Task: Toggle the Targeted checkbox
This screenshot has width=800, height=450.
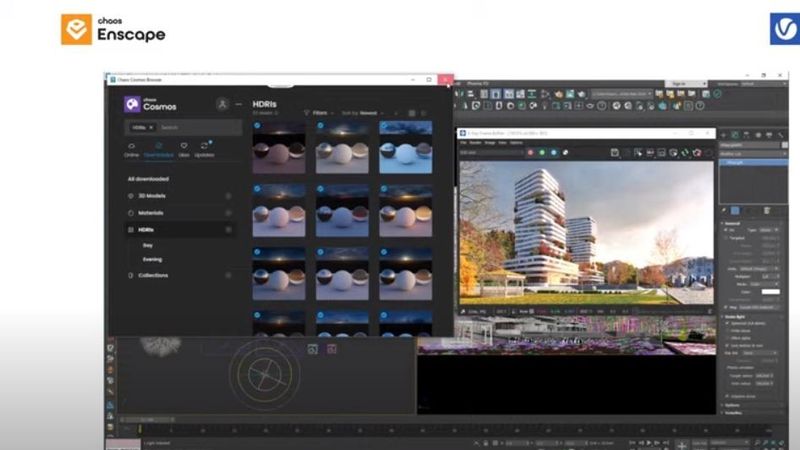Action: click(x=726, y=238)
